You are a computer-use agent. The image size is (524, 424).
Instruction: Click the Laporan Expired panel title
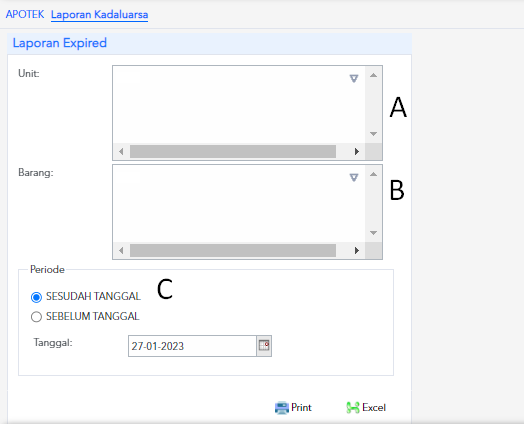click(59, 43)
